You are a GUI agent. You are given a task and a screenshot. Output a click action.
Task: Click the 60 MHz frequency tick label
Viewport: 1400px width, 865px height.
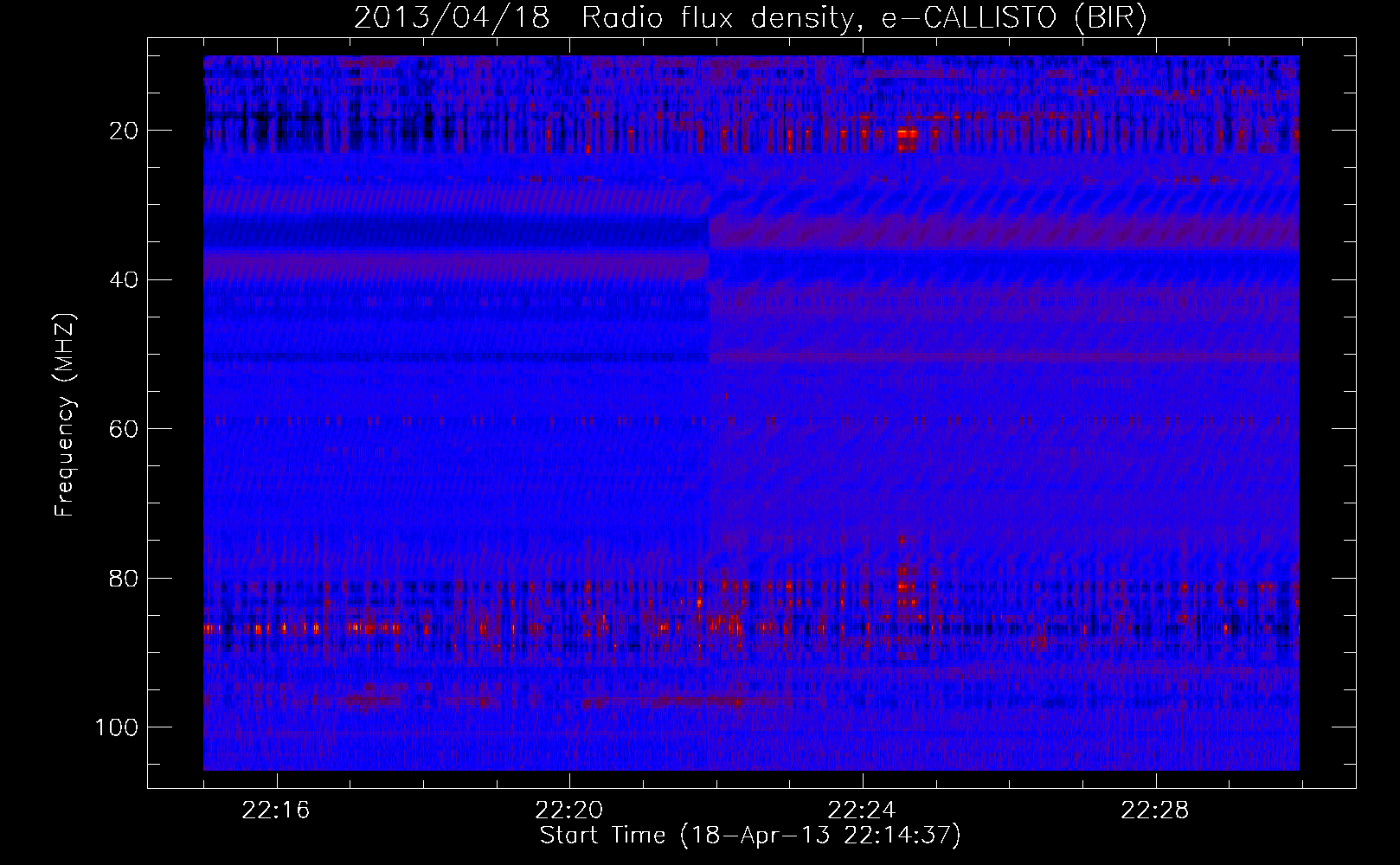coord(124,429)
